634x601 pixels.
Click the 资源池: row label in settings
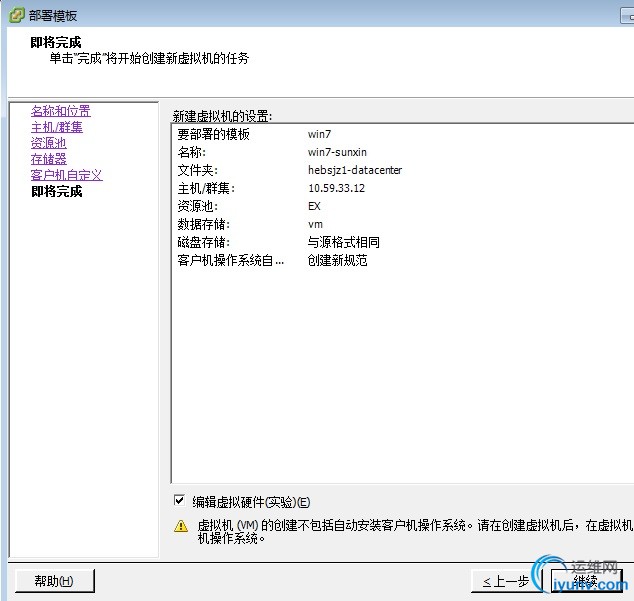click(x=198, y=206)
